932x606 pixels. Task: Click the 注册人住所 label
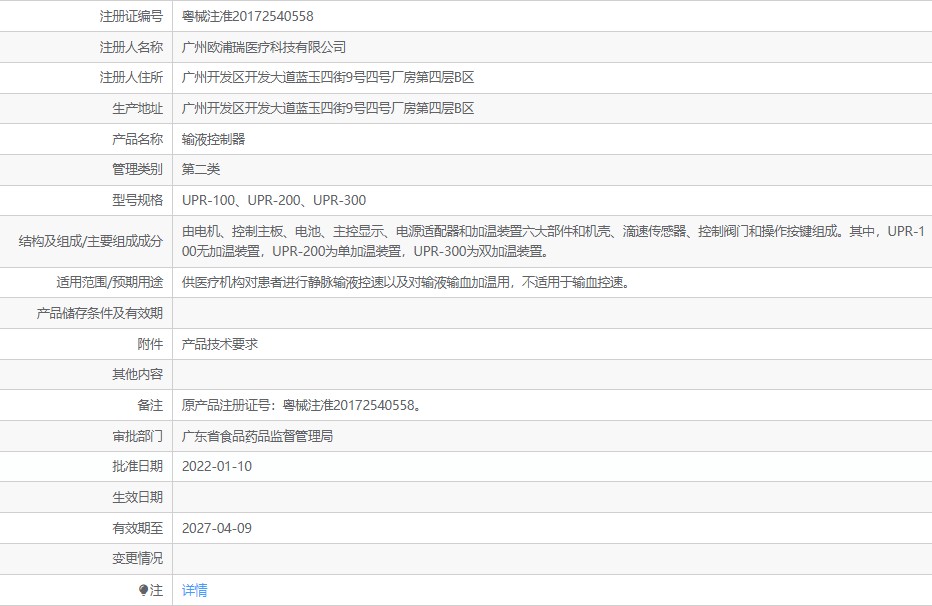pyautogui.click(x=131, y=77)
